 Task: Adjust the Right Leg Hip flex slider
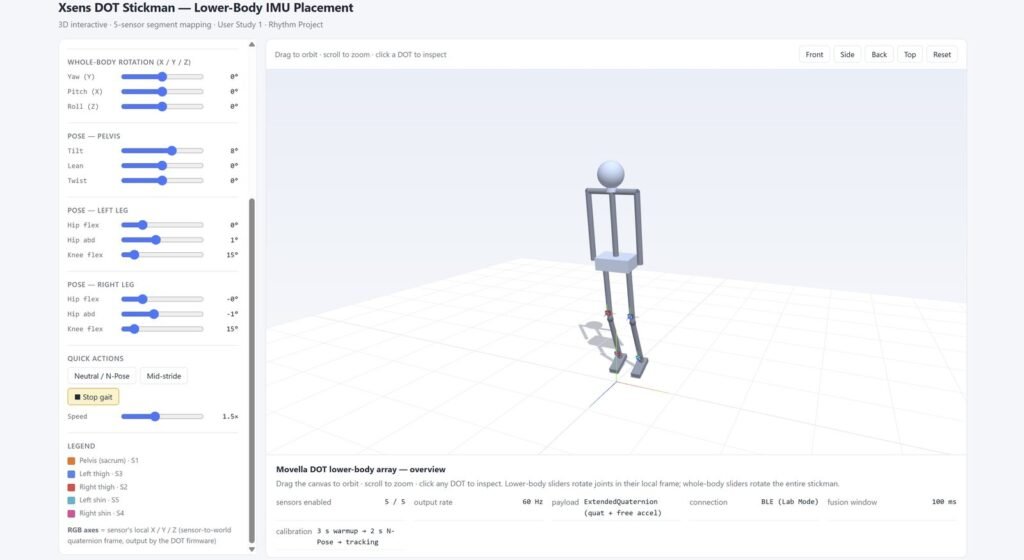coord(162,299)
